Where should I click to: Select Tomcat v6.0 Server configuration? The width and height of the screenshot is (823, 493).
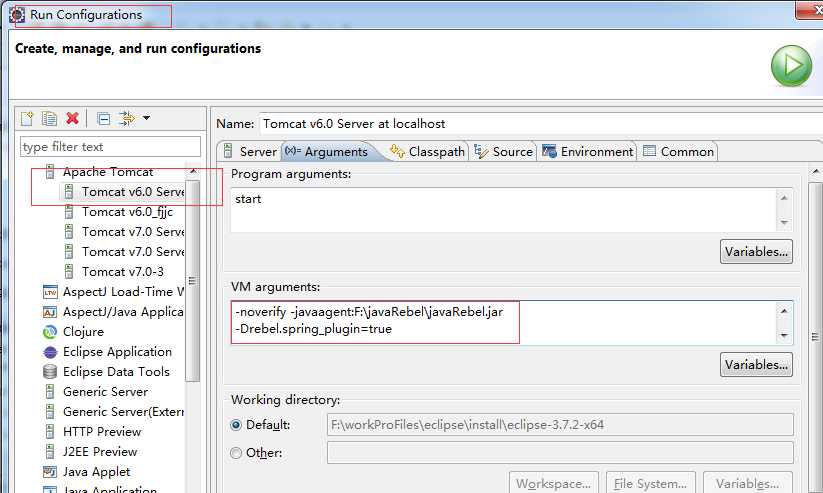click(132, 192)
